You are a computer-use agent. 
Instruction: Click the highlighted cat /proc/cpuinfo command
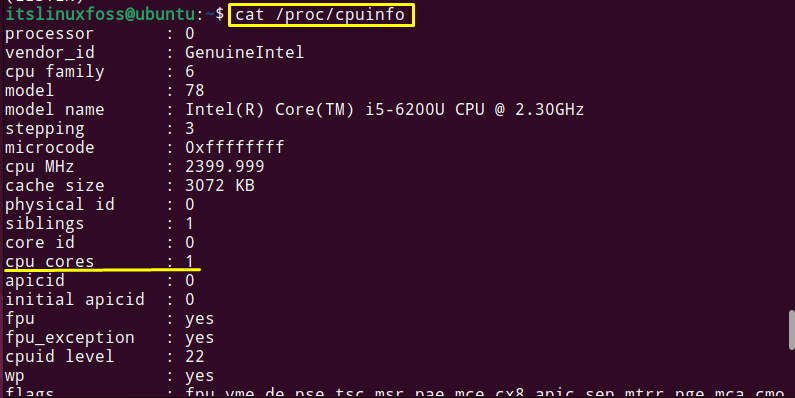pos(321,15)
